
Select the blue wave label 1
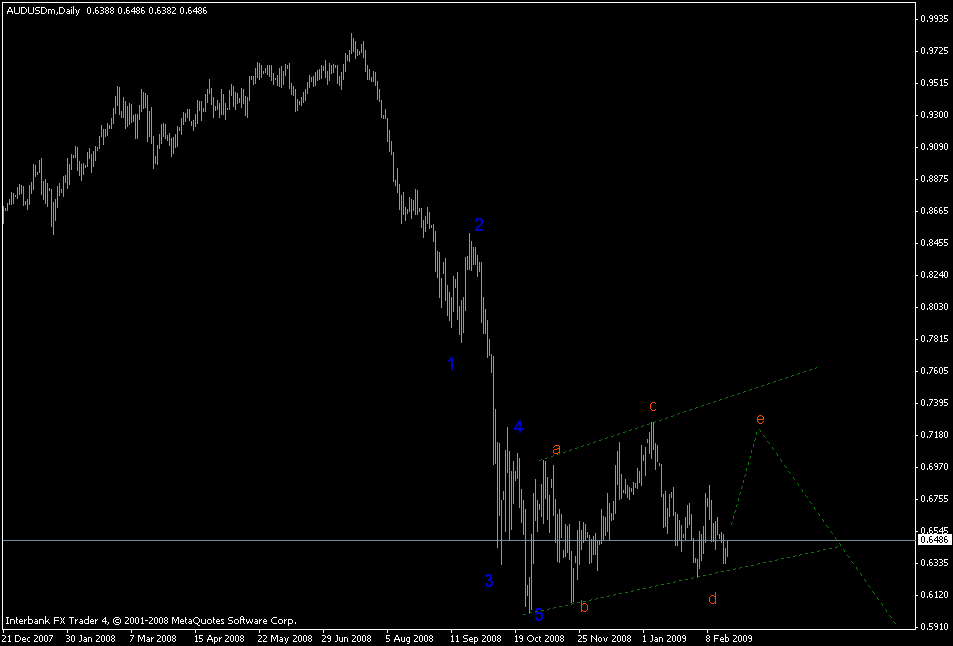click(x=451, y=364)
